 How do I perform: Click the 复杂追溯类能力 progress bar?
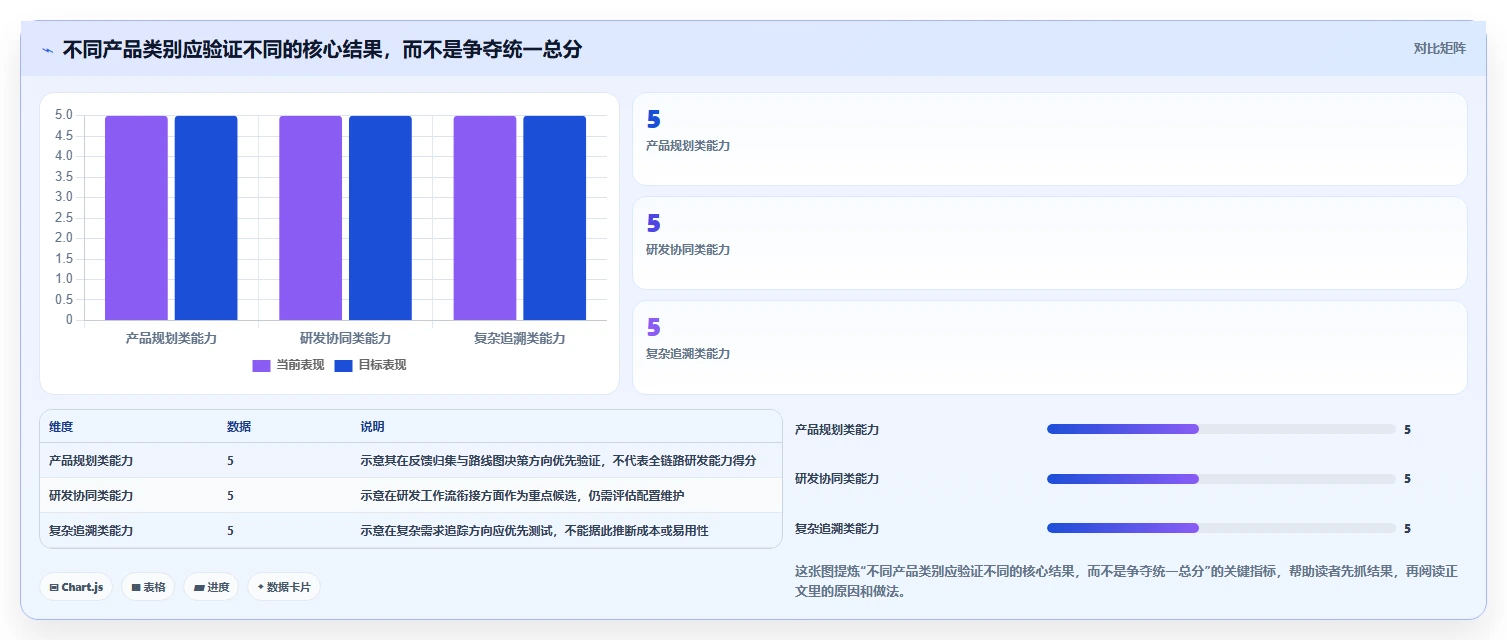[x=1221, y=528]
